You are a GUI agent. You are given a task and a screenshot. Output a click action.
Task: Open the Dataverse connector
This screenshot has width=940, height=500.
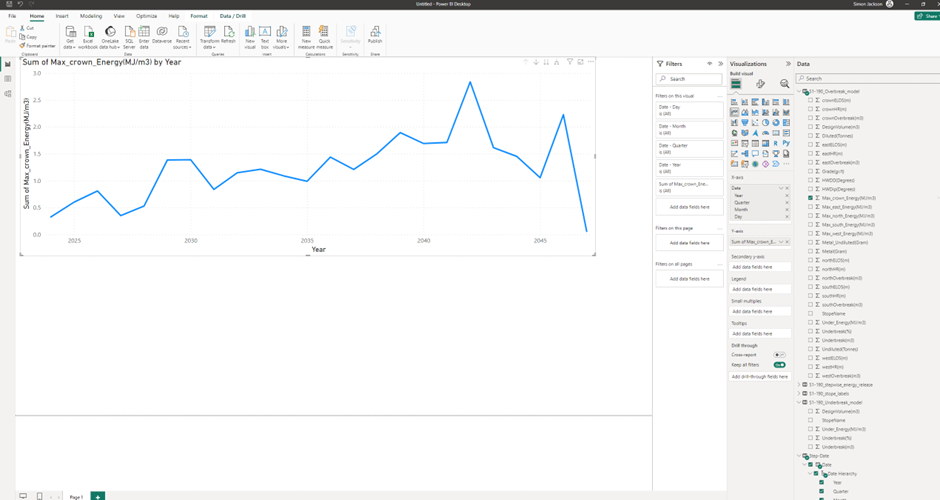coord(162,35)
